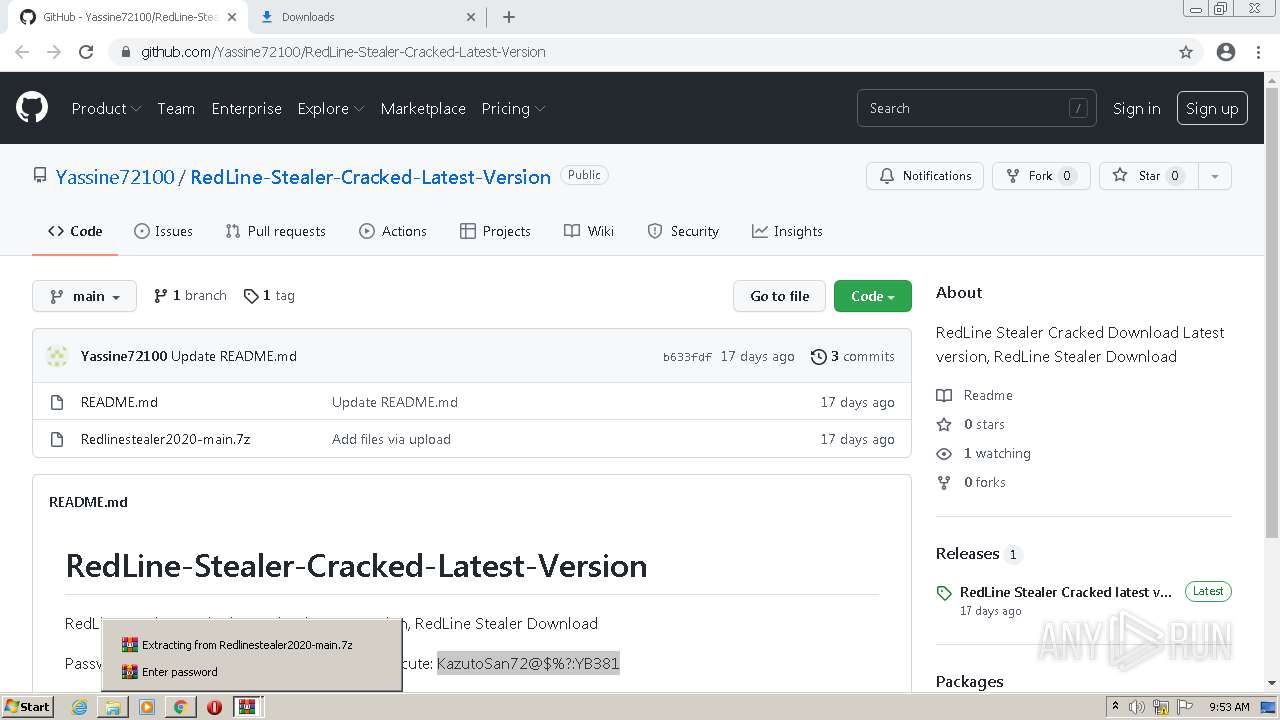Screen dimensions: 1280x720
Task: Switch to the Issues tab
Action: coord(163,231)
